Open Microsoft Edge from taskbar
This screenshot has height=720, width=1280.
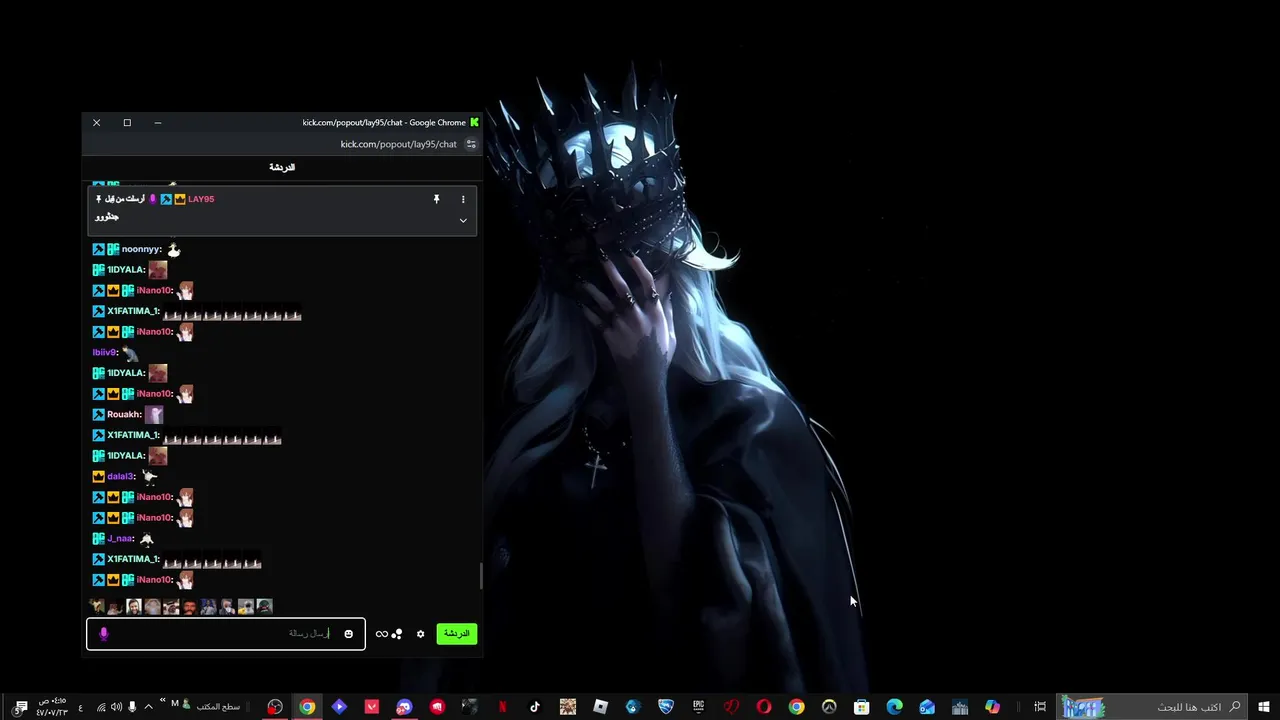[894, 706]
